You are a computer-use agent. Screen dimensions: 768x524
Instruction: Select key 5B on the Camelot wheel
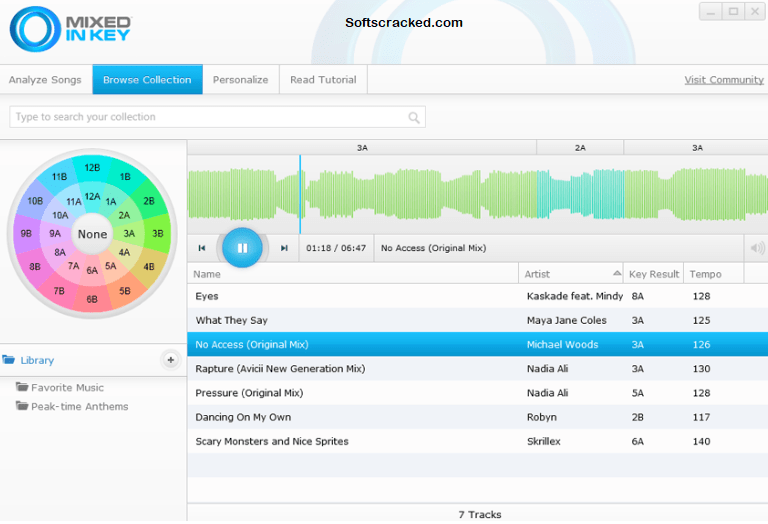point(125,291)
